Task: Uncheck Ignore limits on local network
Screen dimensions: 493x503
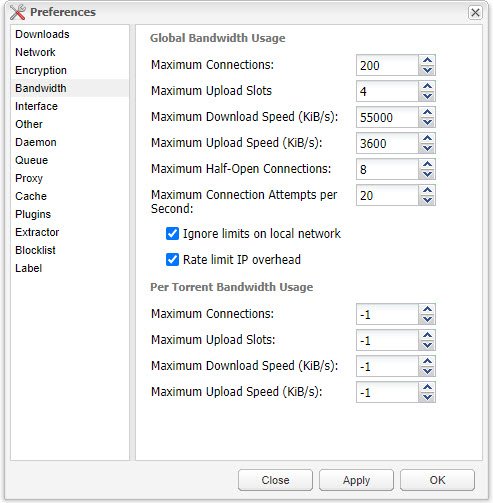Action: tap(172, 234)
